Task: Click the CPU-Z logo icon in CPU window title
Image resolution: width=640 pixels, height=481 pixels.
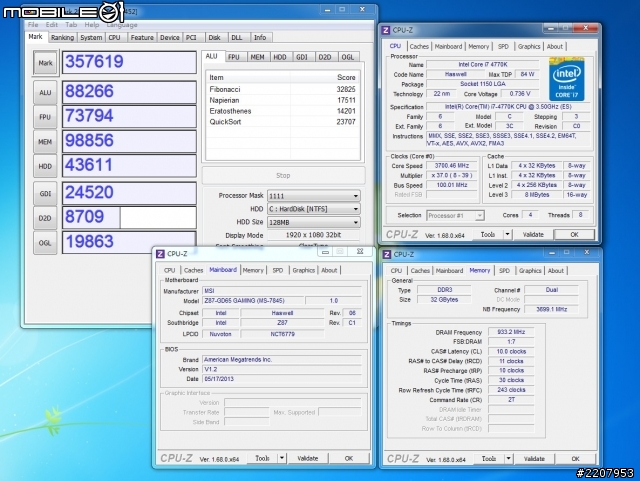Action: [386, 30]
